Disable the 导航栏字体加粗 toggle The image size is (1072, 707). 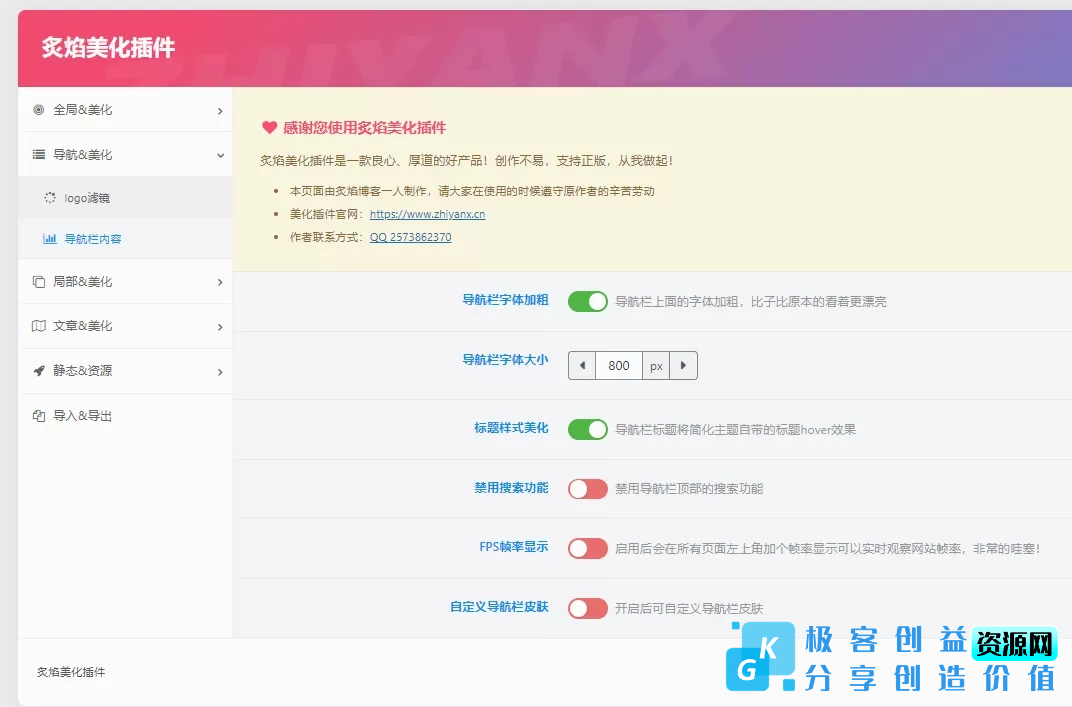[x=588, y=300]
